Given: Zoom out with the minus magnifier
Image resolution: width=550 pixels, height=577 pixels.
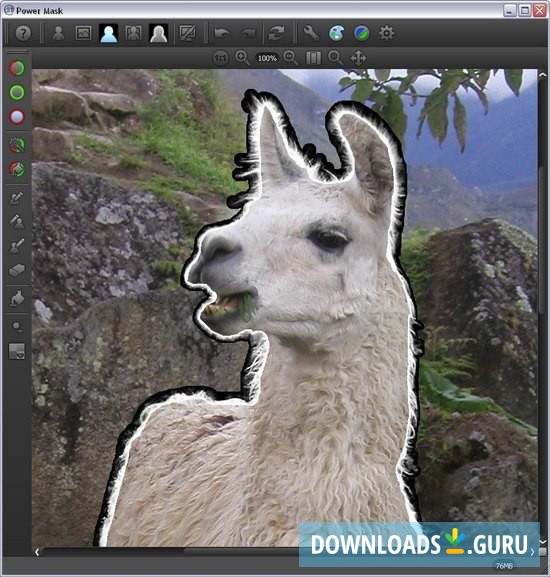Looking at the screenshot, I should click(x=291, y=58).
